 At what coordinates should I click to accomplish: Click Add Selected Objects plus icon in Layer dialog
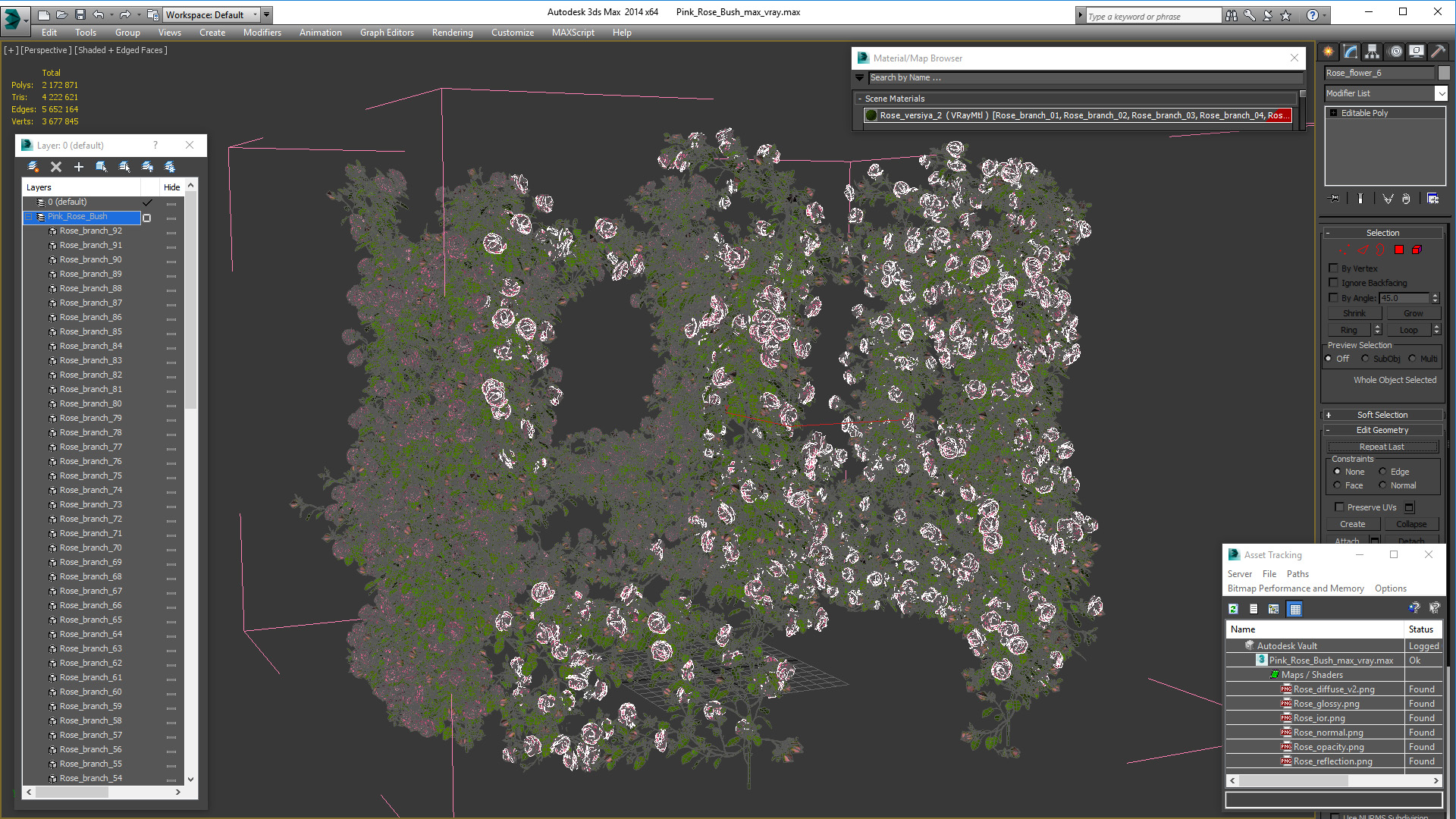click(x=79, y=167)
